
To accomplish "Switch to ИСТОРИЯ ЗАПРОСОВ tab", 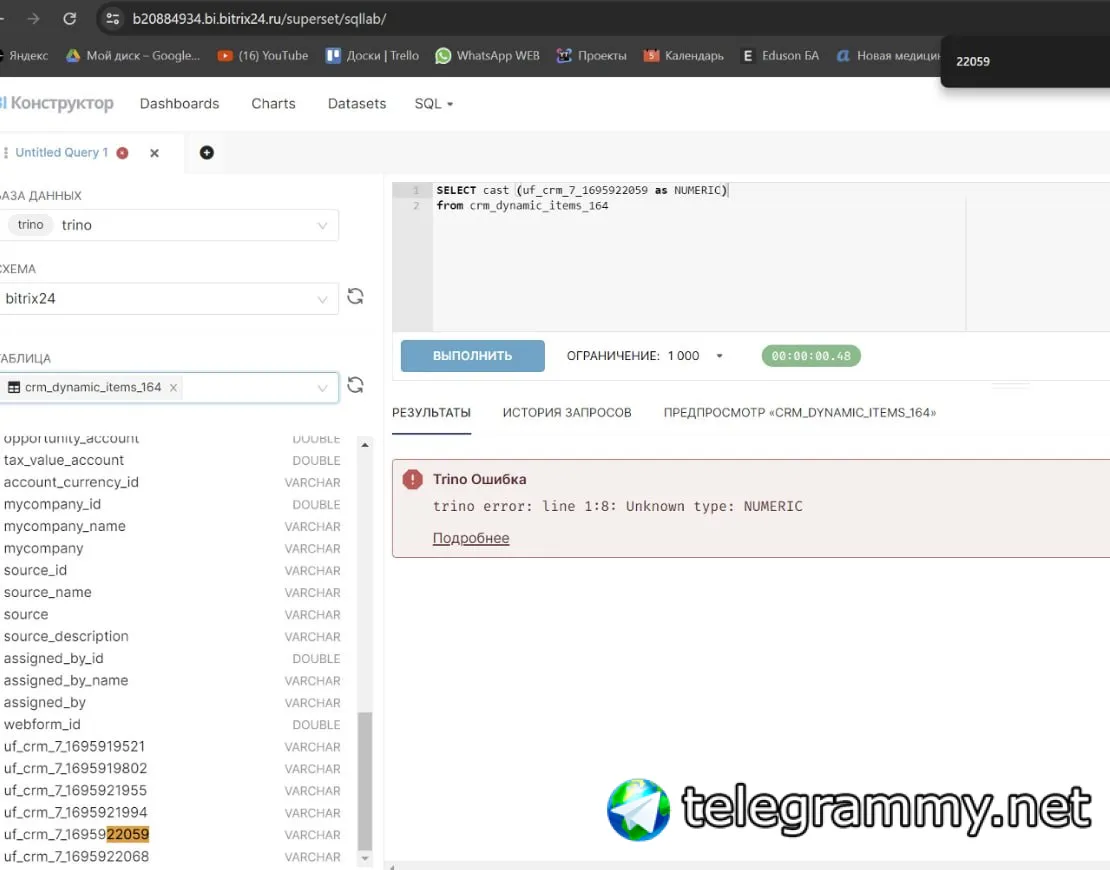I will (x=567, y=413).
